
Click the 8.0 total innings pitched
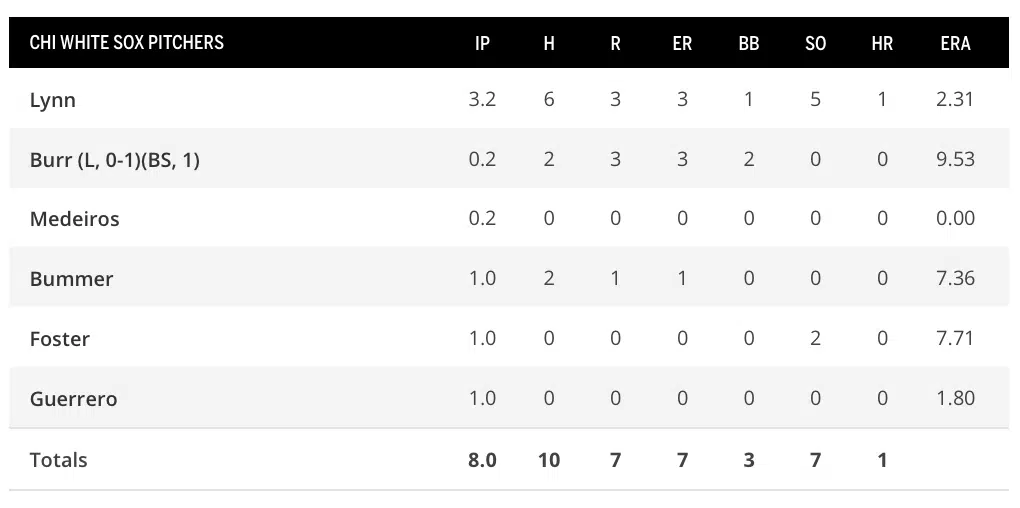(x=482, y=460)
